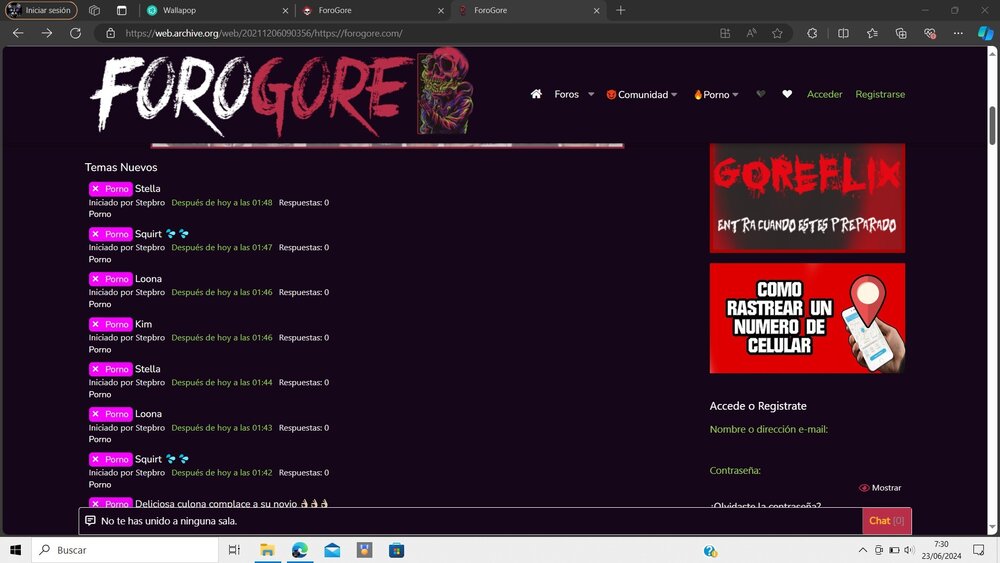Open the favorites list

pyautogui.click(x=872, y=33)
